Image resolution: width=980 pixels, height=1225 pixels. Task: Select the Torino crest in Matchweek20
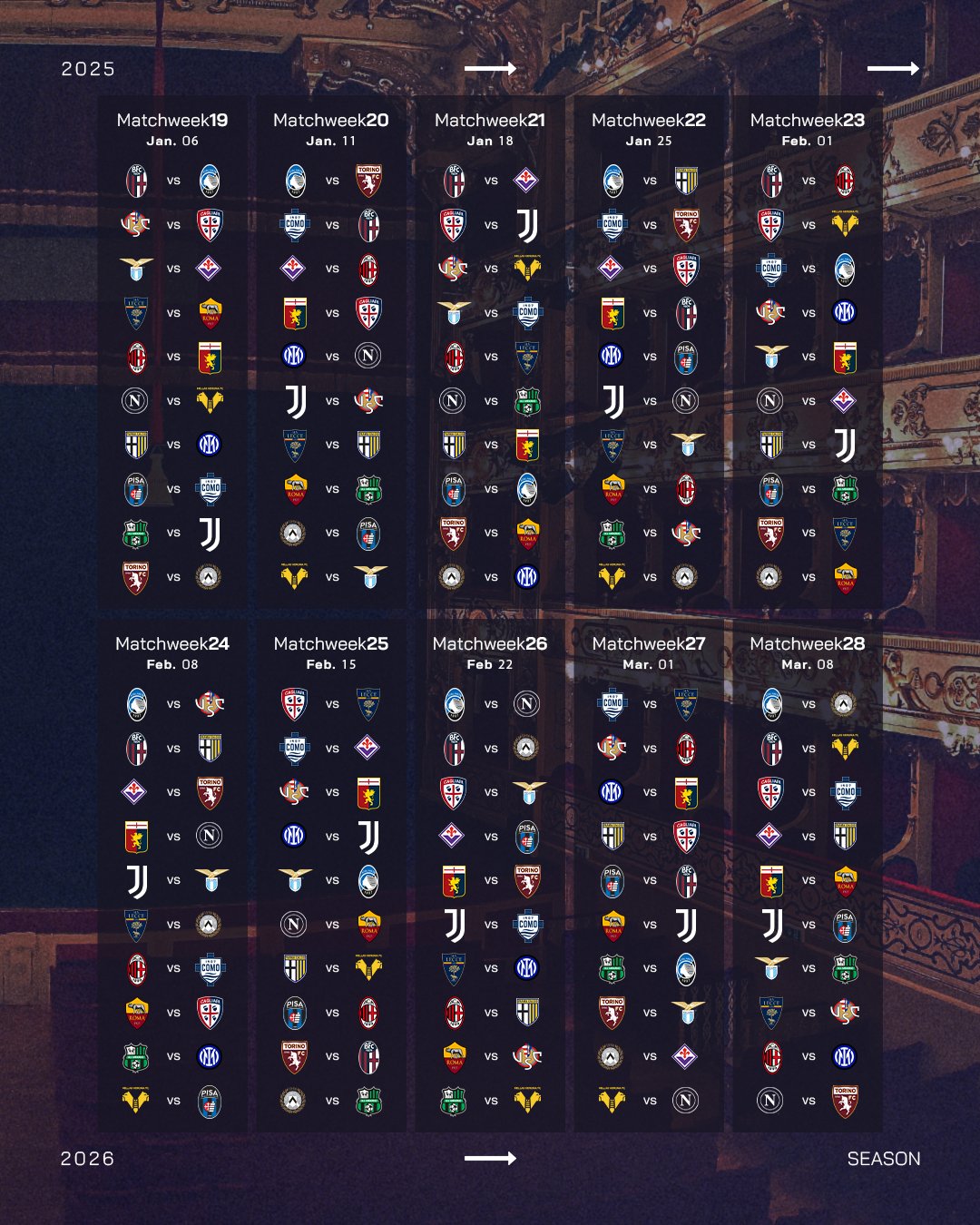tap(368, 181)
